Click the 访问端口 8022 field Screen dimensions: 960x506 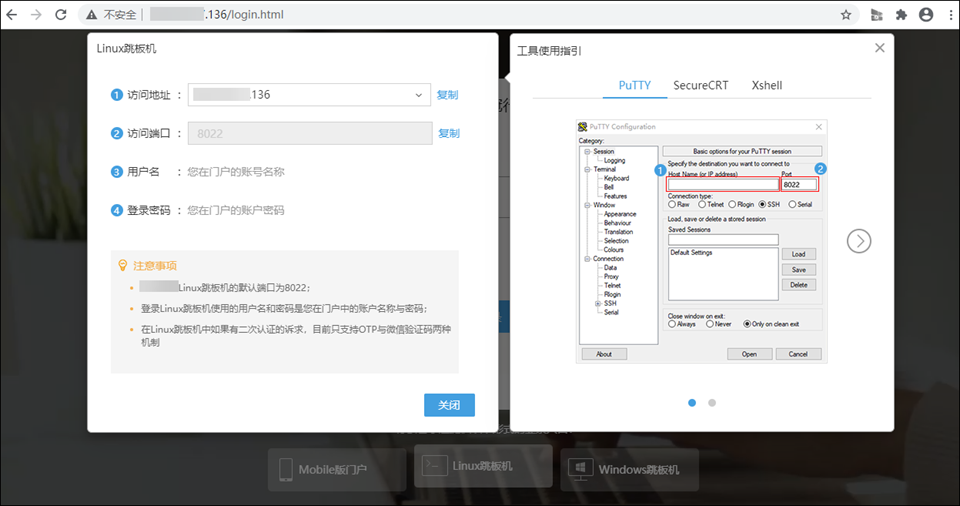coord(309,133)
